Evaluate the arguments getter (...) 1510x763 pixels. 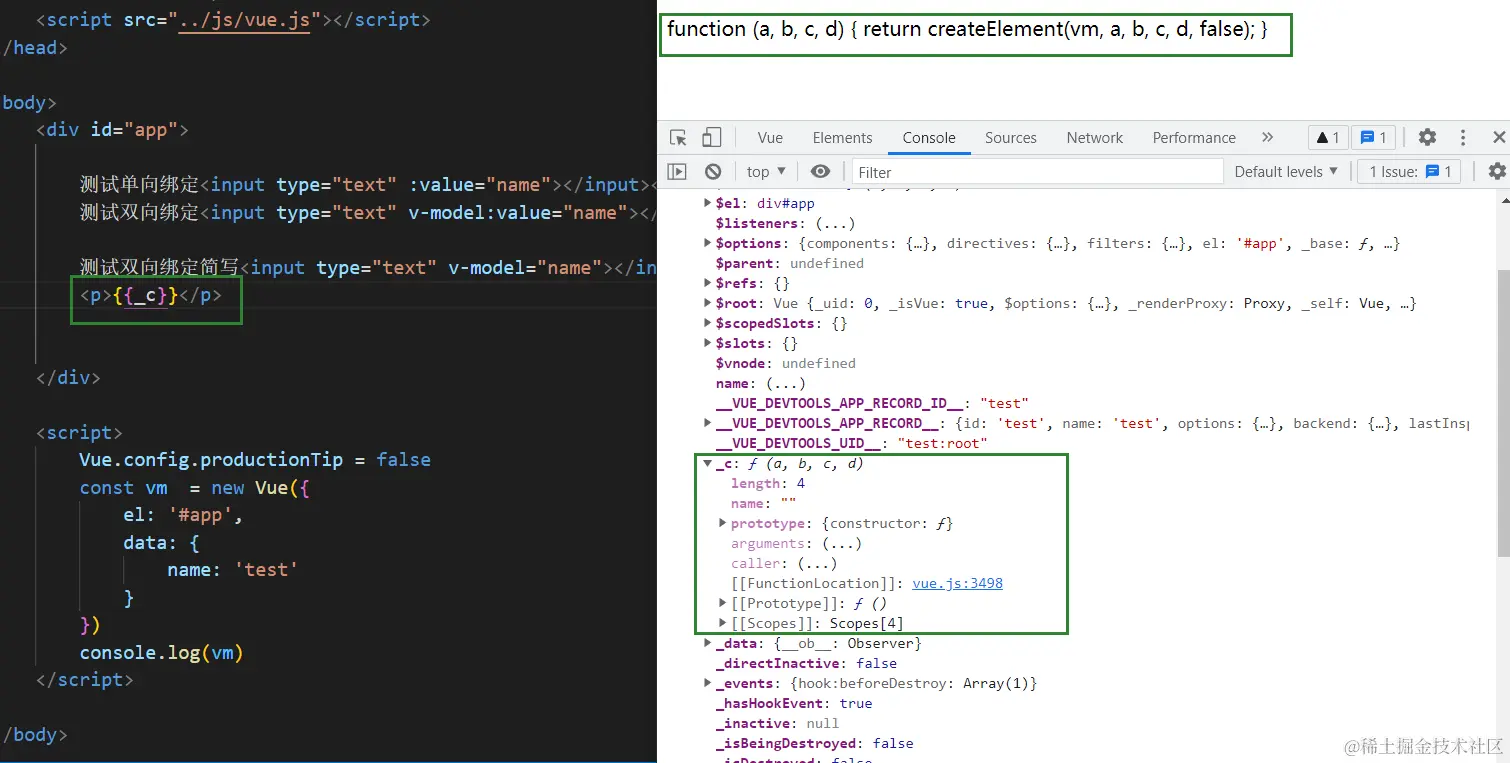click(842, 543)
